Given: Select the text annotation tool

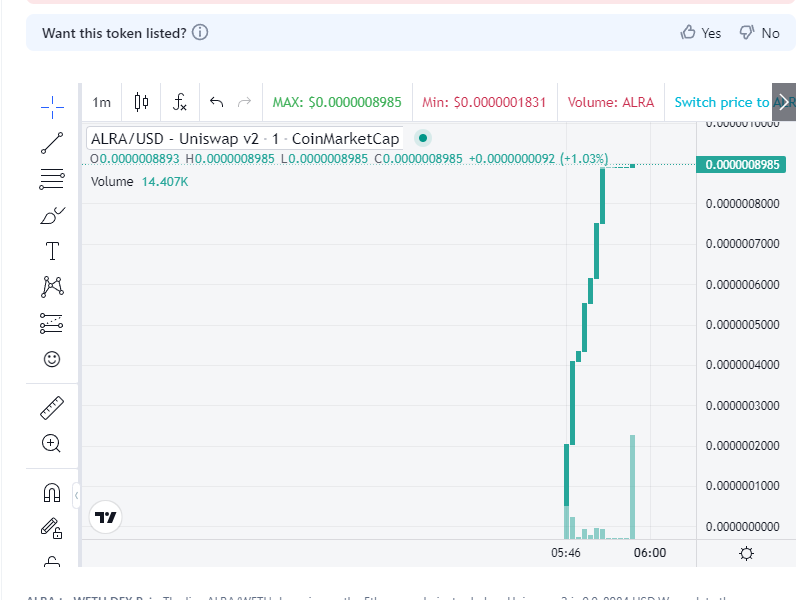Looking at the screenshot, I should pyautogui.click(x=52, y=251).
